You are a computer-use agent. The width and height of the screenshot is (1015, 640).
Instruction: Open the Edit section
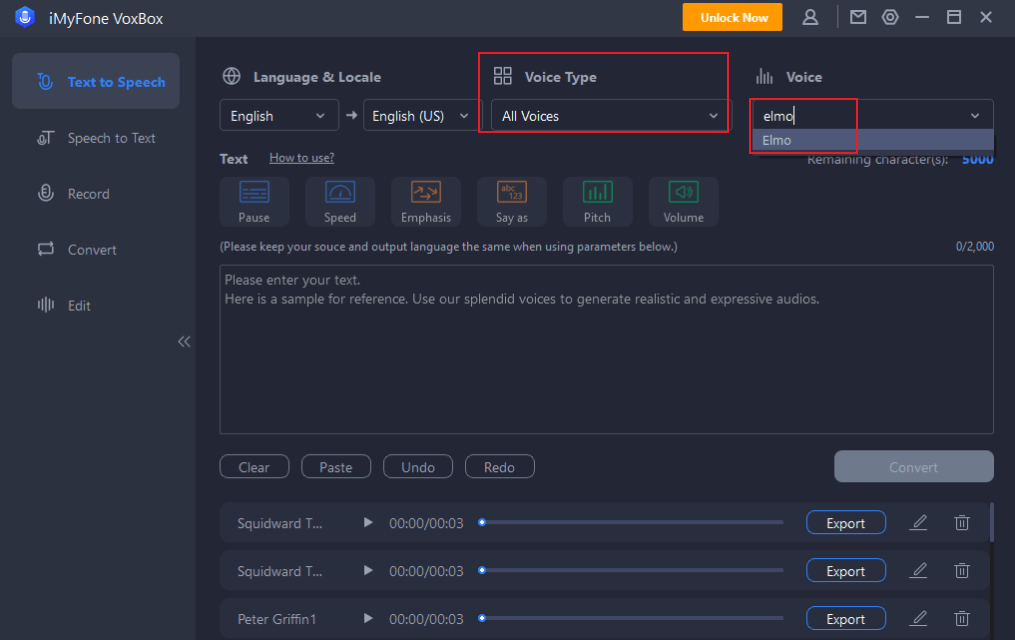click(x=96, y=305)
